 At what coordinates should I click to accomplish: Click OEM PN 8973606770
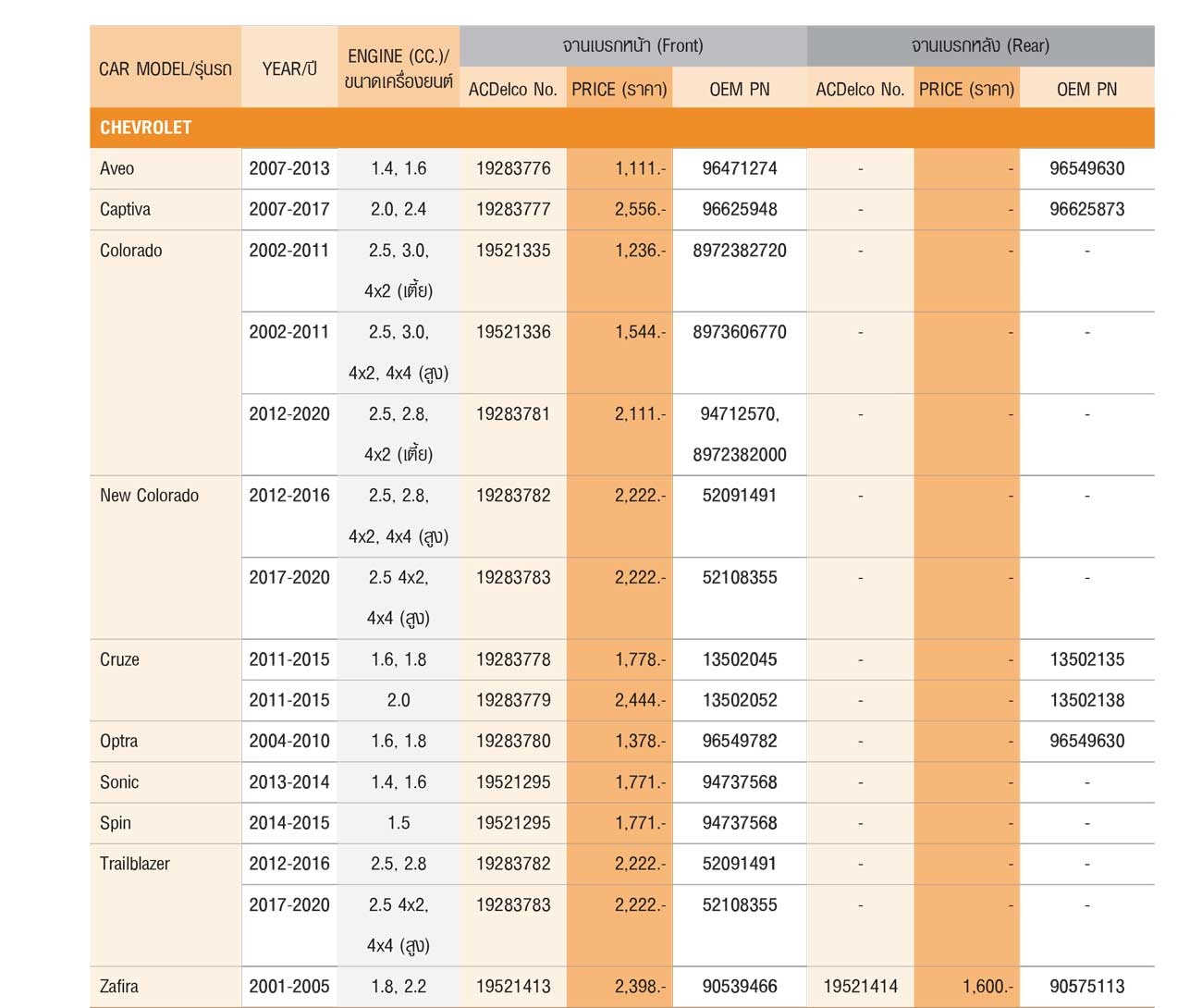coord(740,332)
